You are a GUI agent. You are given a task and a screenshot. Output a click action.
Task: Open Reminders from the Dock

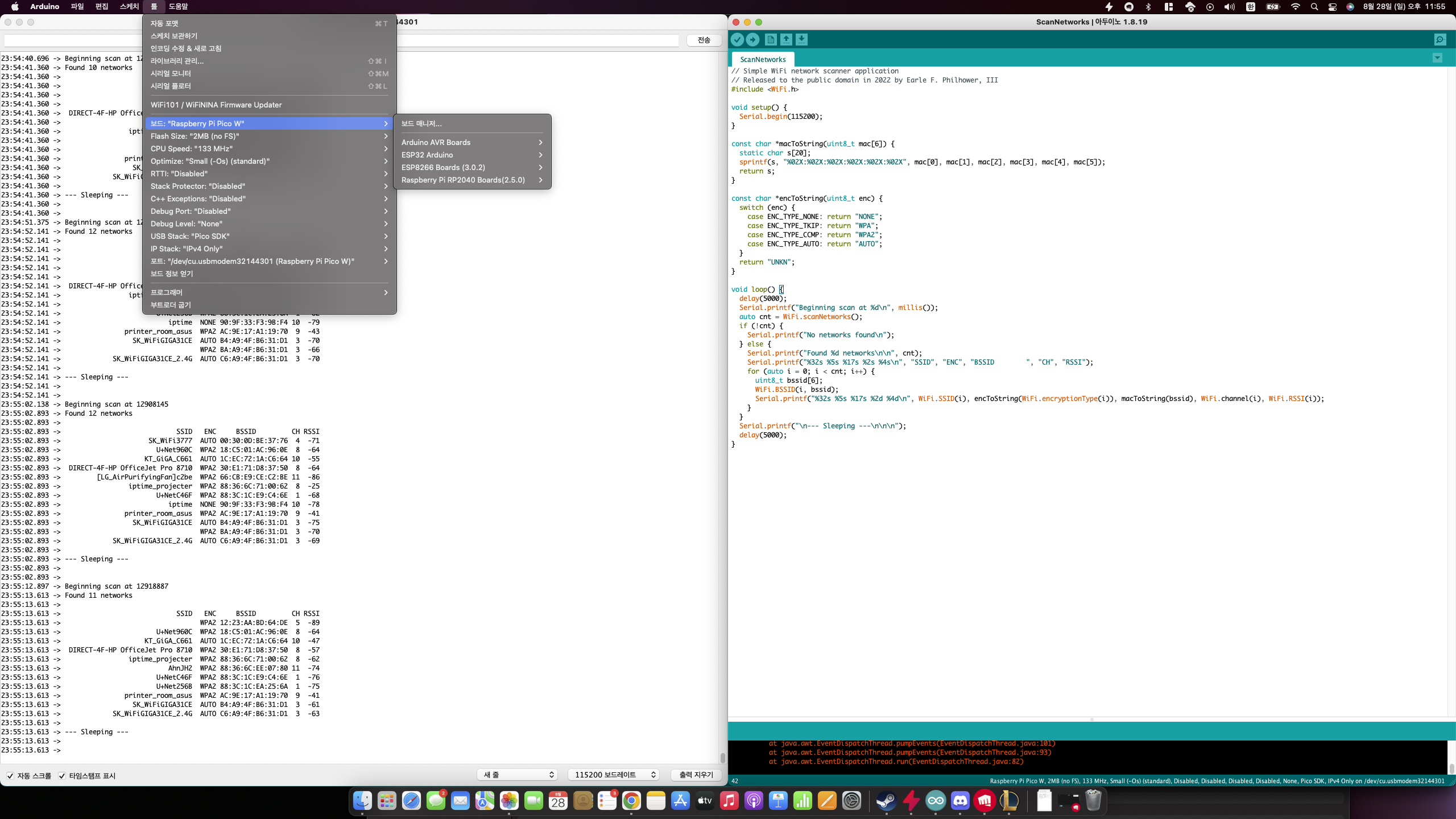coord(607,801)
